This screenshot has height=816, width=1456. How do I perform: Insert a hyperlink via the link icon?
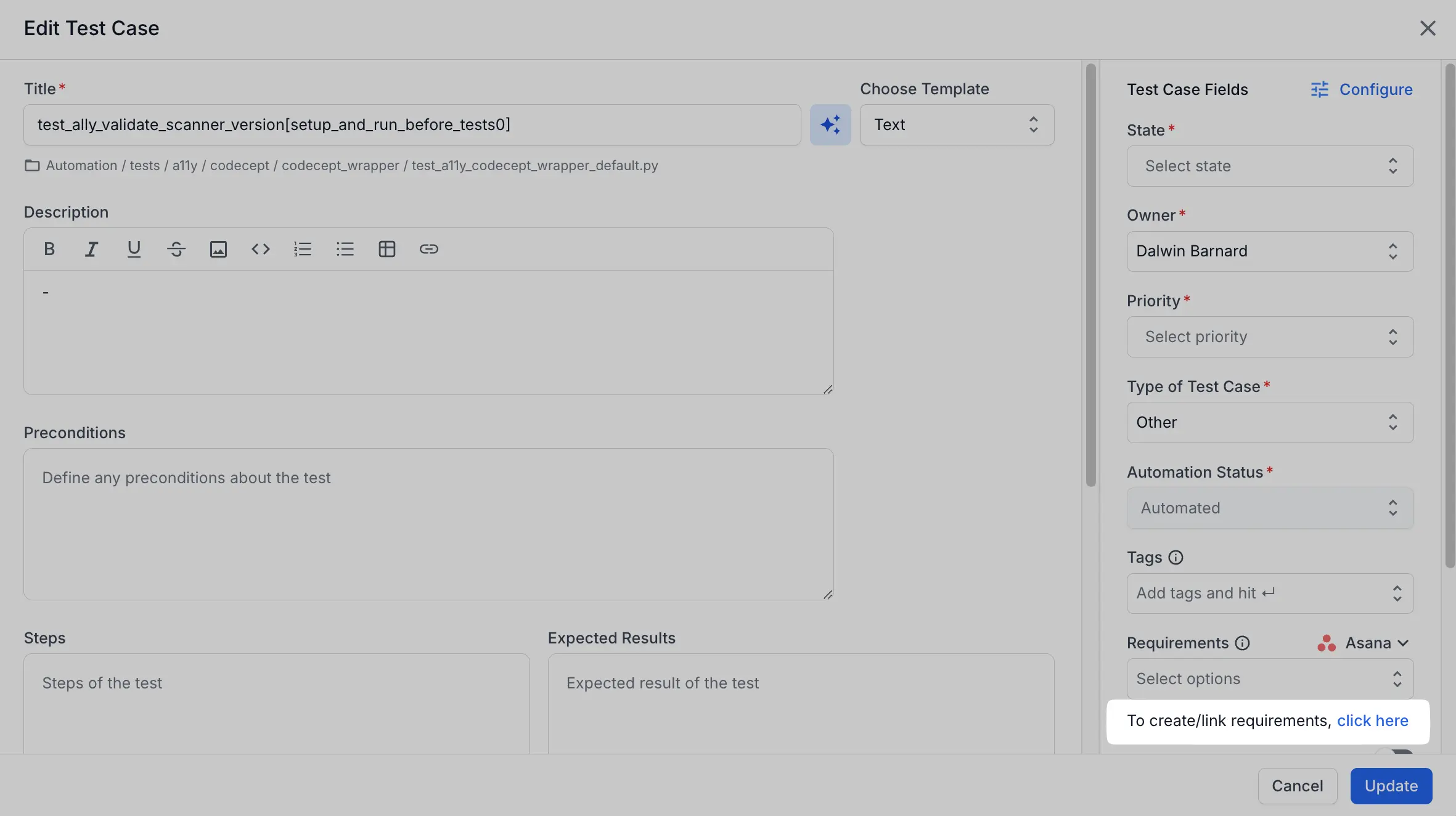(429, 249)
